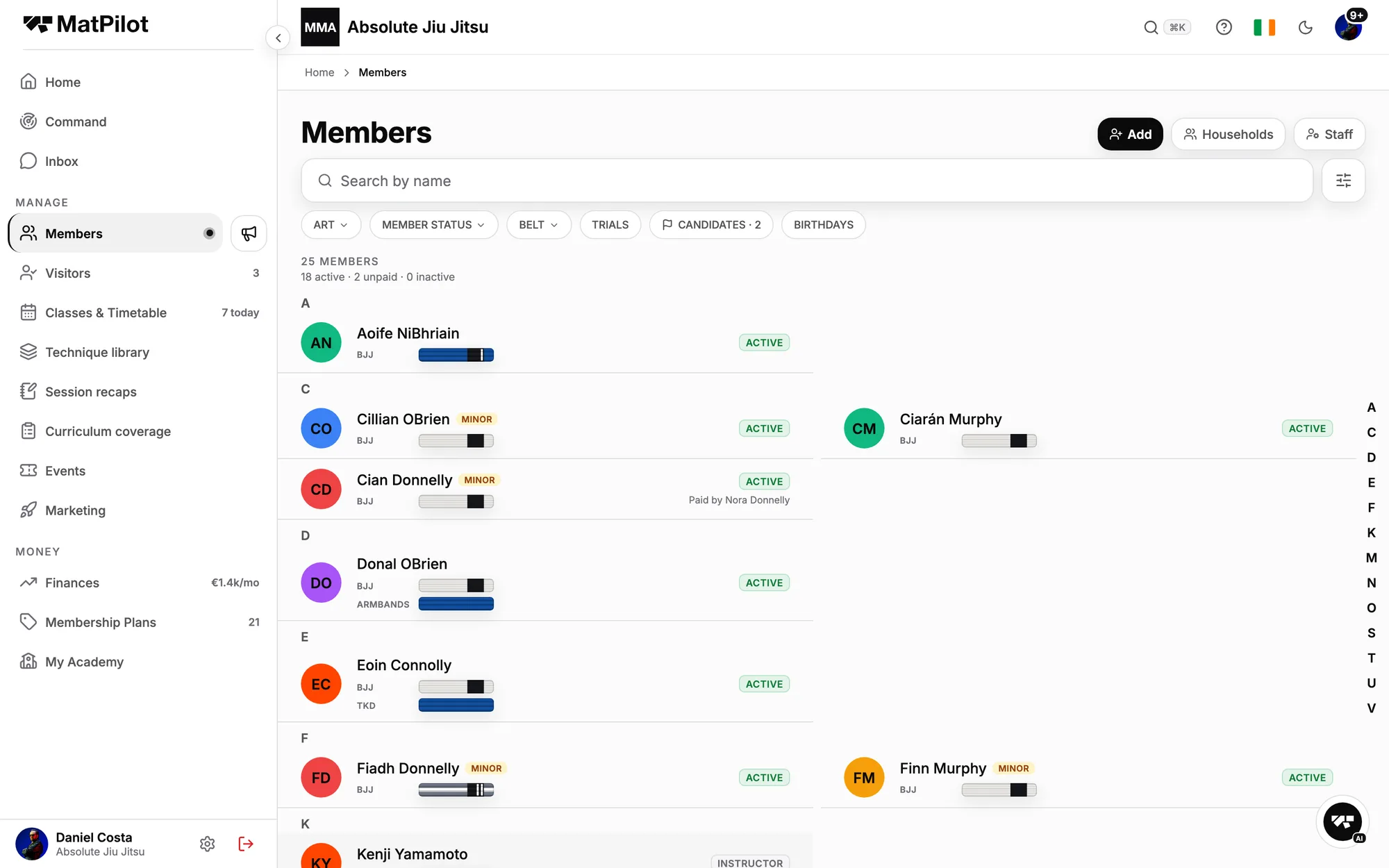Image resolution: width=1389 pixels, height=868 pixels.
Task: Expand the Art filter dropdown
Action: tap(331, 225)
